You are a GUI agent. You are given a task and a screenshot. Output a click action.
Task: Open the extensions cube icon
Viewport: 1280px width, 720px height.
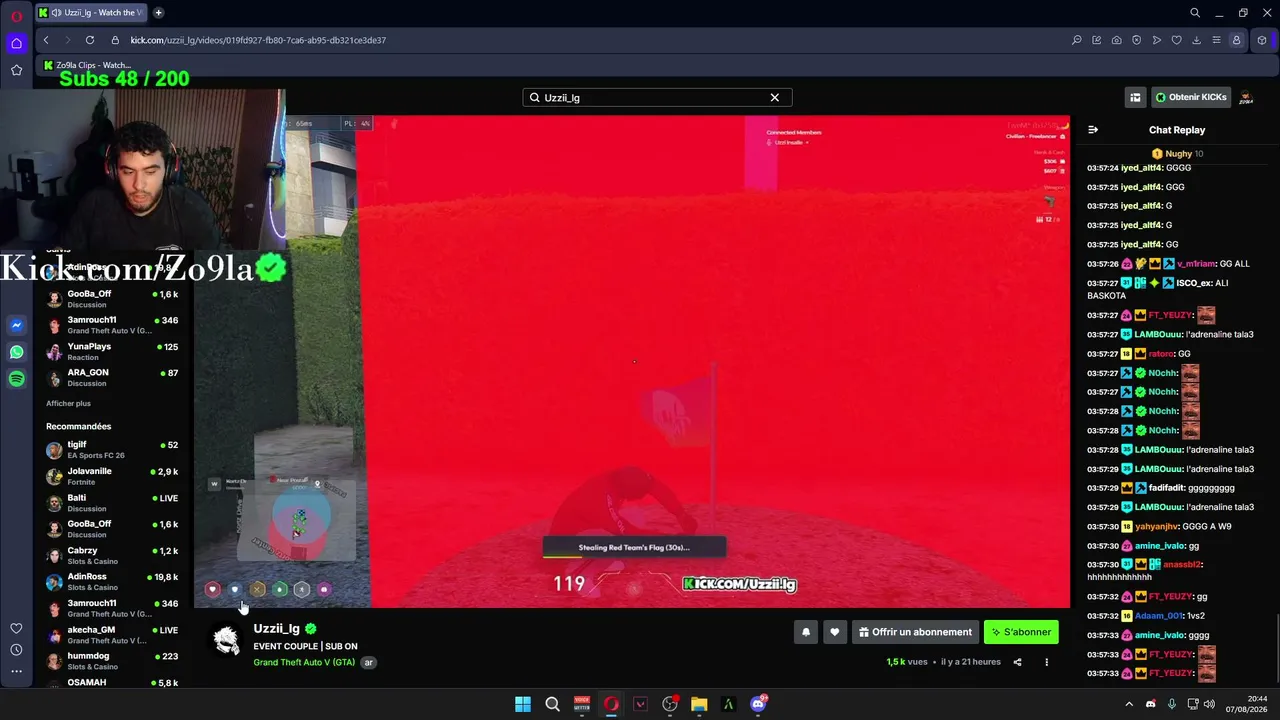coord(1262,40)
